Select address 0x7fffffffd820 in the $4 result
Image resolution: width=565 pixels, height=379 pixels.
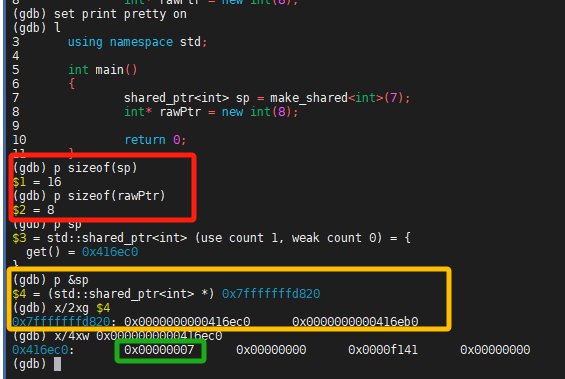(271, 294)
